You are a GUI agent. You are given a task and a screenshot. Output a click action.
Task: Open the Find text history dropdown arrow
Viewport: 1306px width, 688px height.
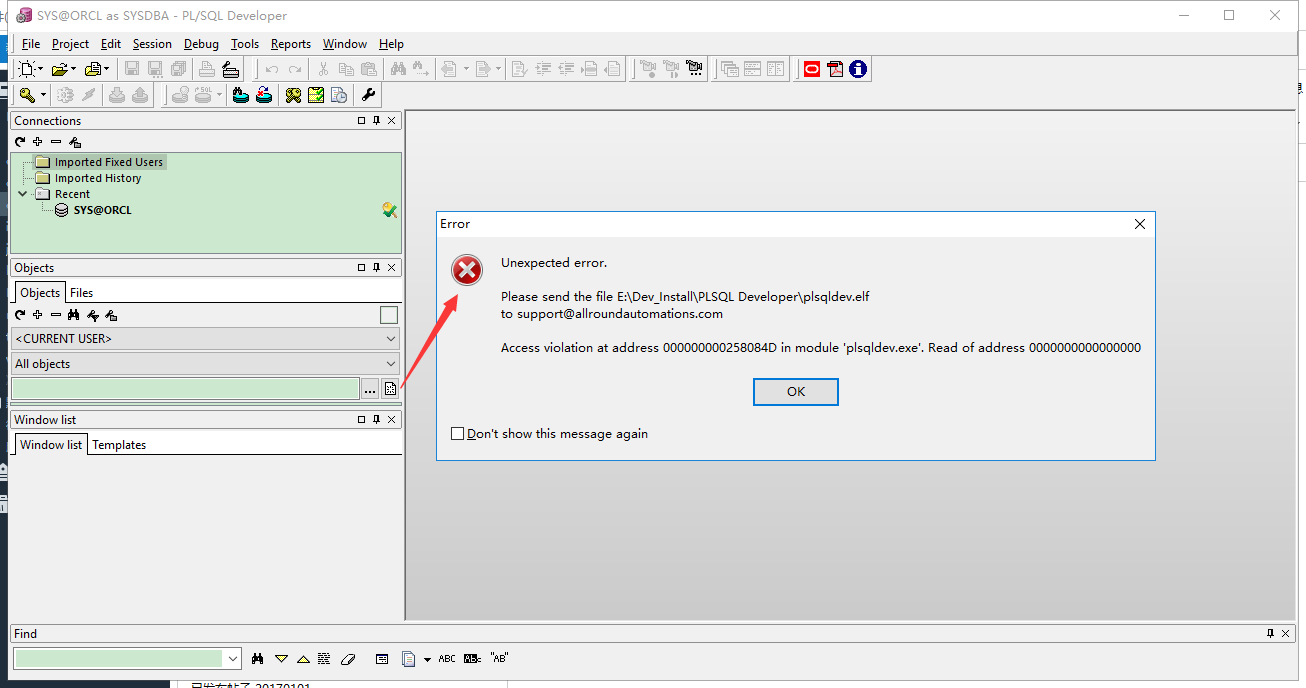click(233, 659)
